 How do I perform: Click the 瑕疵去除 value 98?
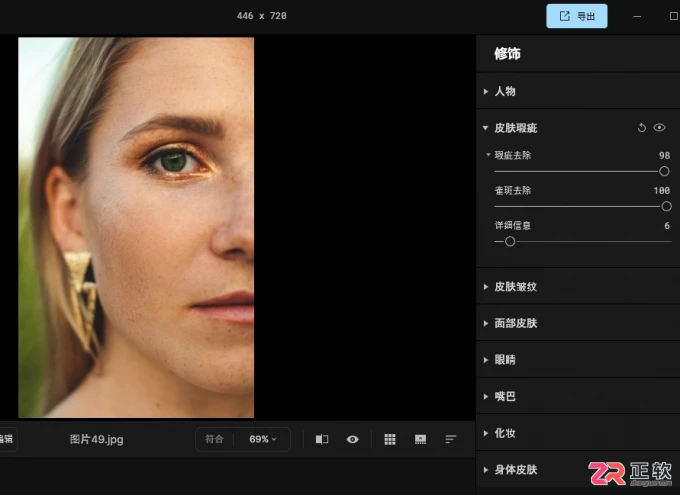pos(664,155)
